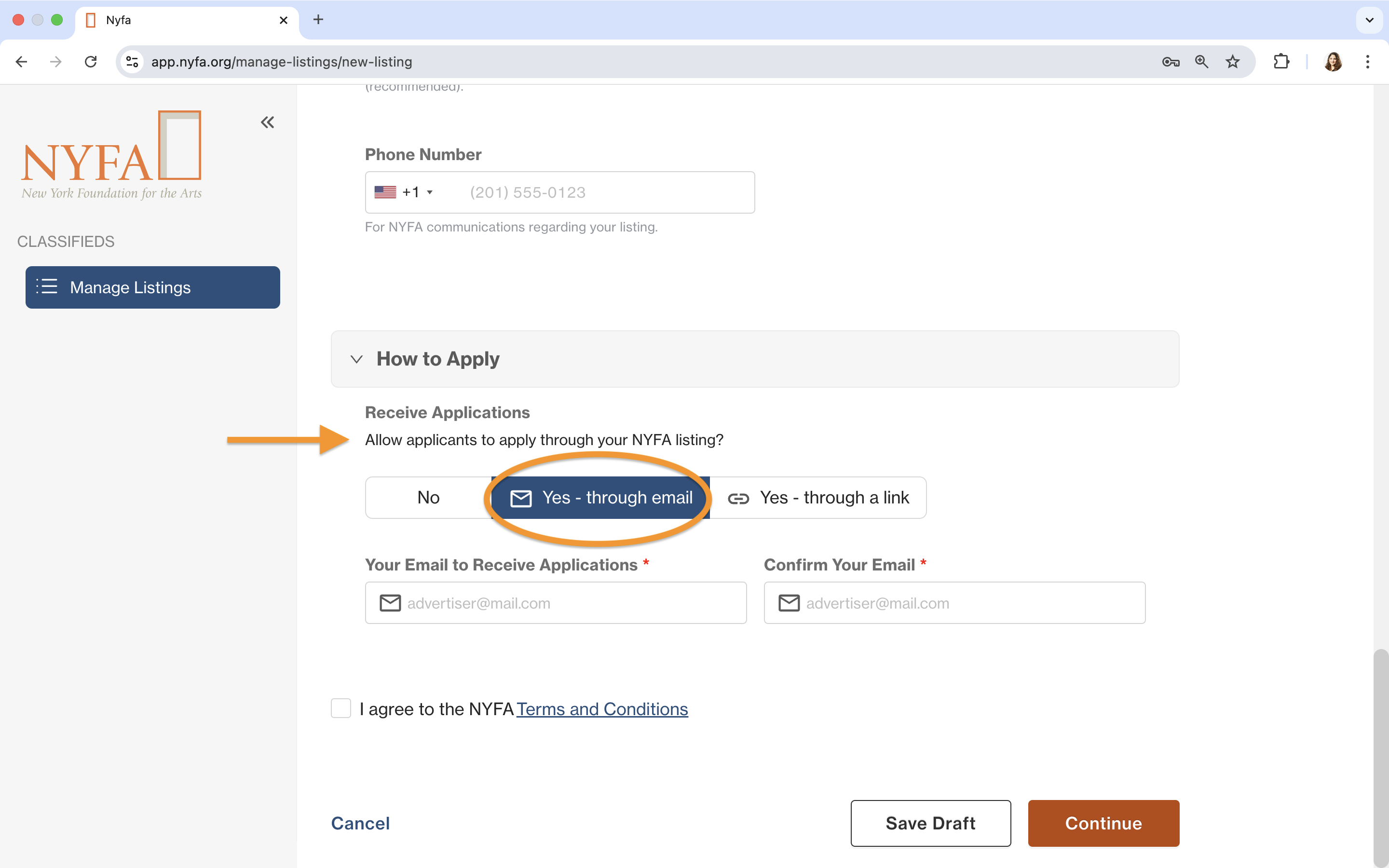Click the NYFA logo

(112, 155)
